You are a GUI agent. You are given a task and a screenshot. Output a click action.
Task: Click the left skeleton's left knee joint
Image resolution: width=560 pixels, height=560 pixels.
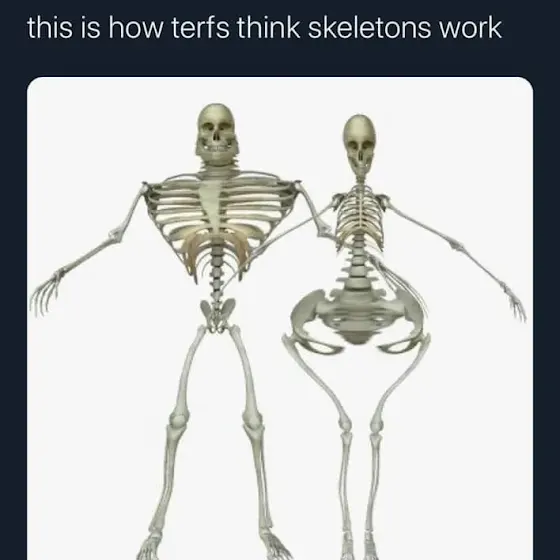[x=178, y=419]
